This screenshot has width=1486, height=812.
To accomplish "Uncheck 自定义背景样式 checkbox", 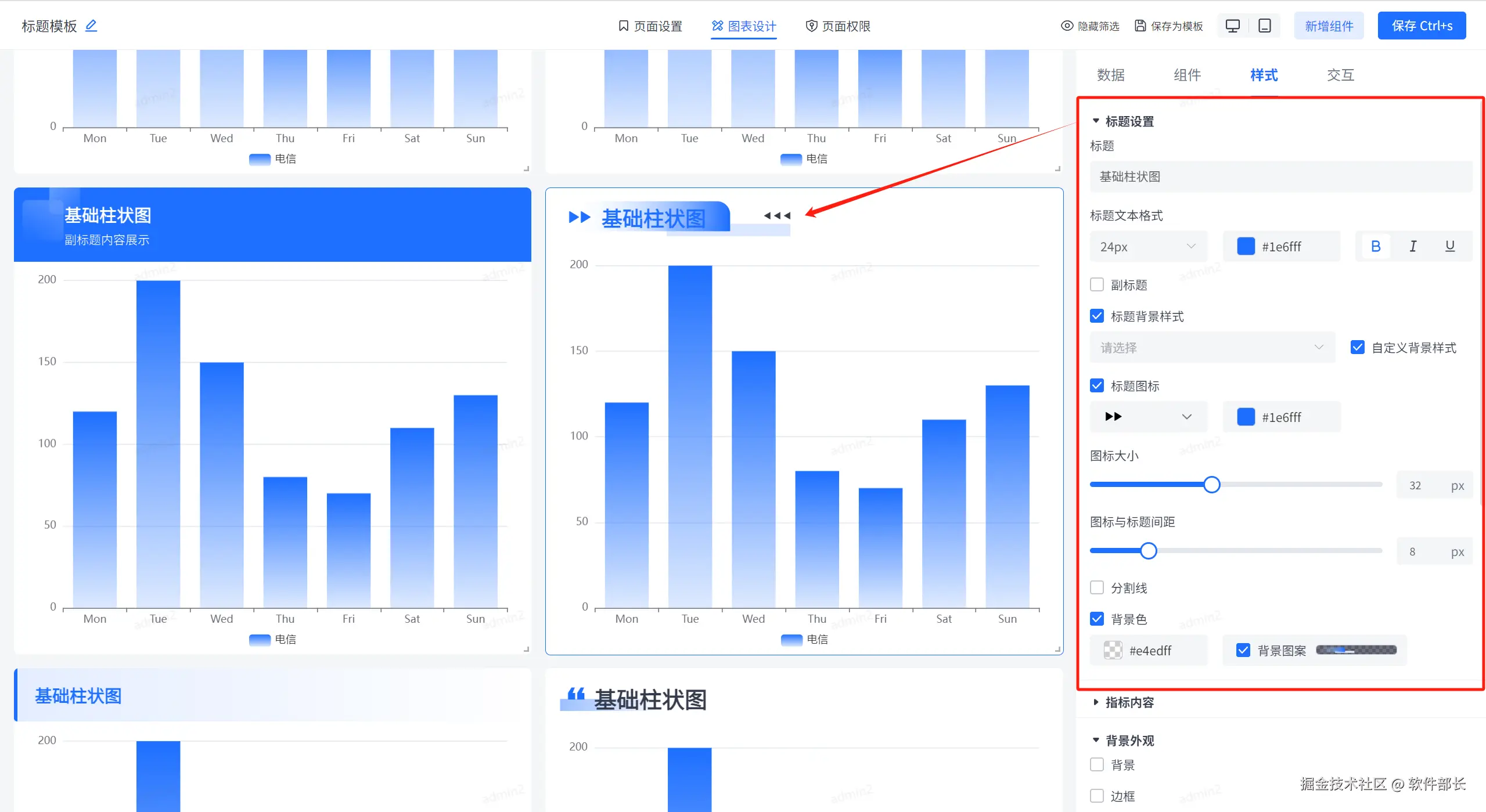I will click(1357, 347).
